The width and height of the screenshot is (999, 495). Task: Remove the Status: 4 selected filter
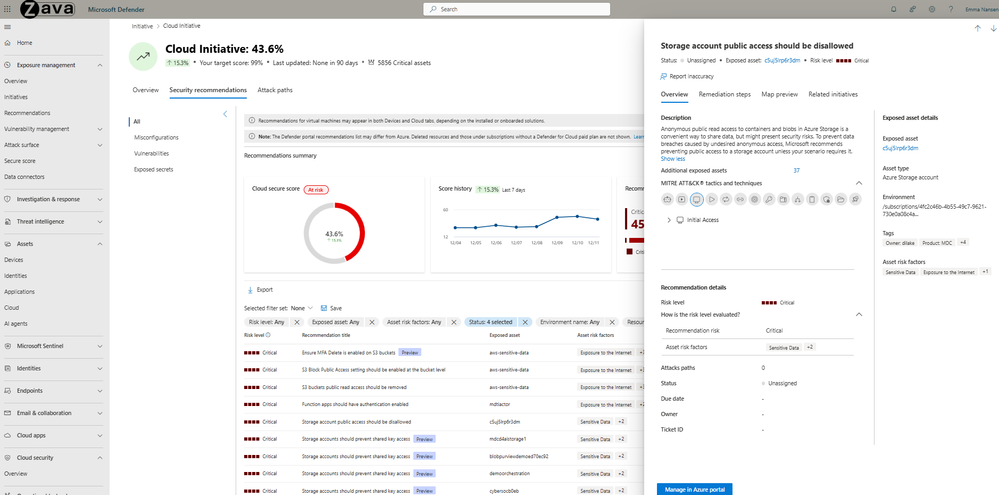[x=524, y=322]
